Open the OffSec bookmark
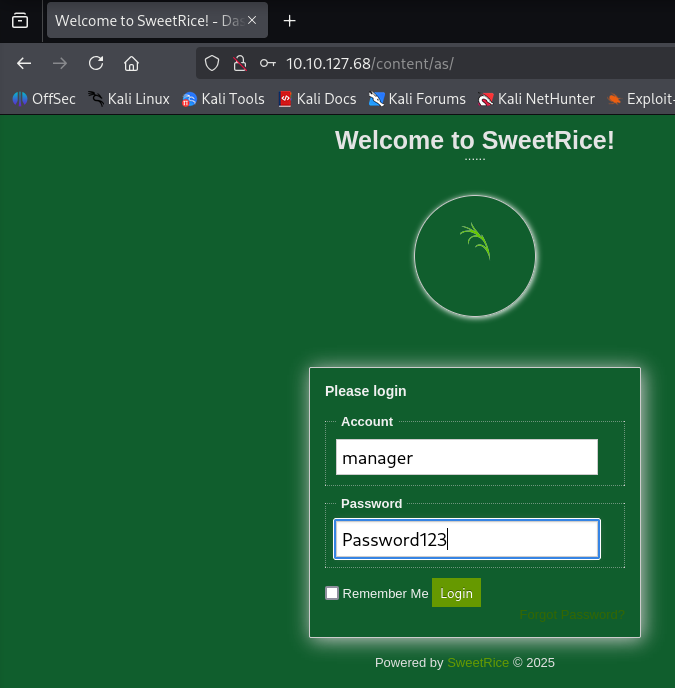This screenshot has width=675, height=688. [x=44, y=99]
